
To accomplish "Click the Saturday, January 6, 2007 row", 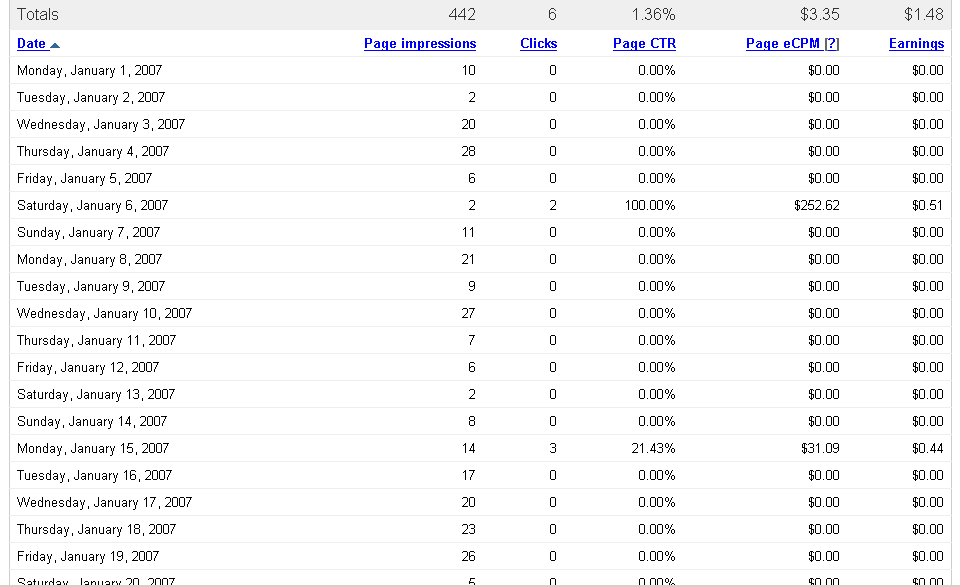I will (x=92, y=206).
